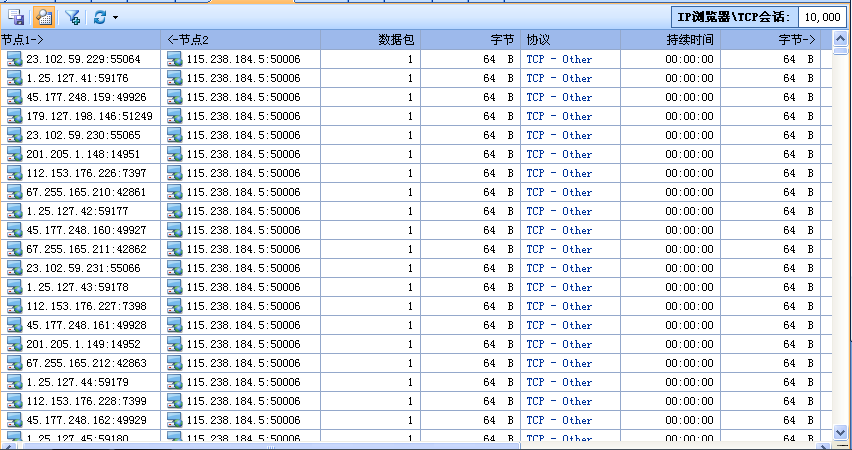Image resolution: width=852 pixels, height=450 pixels.
Task: Click the IP浏览器\TCP会话 value field 10,000
Action: [822, 17]
